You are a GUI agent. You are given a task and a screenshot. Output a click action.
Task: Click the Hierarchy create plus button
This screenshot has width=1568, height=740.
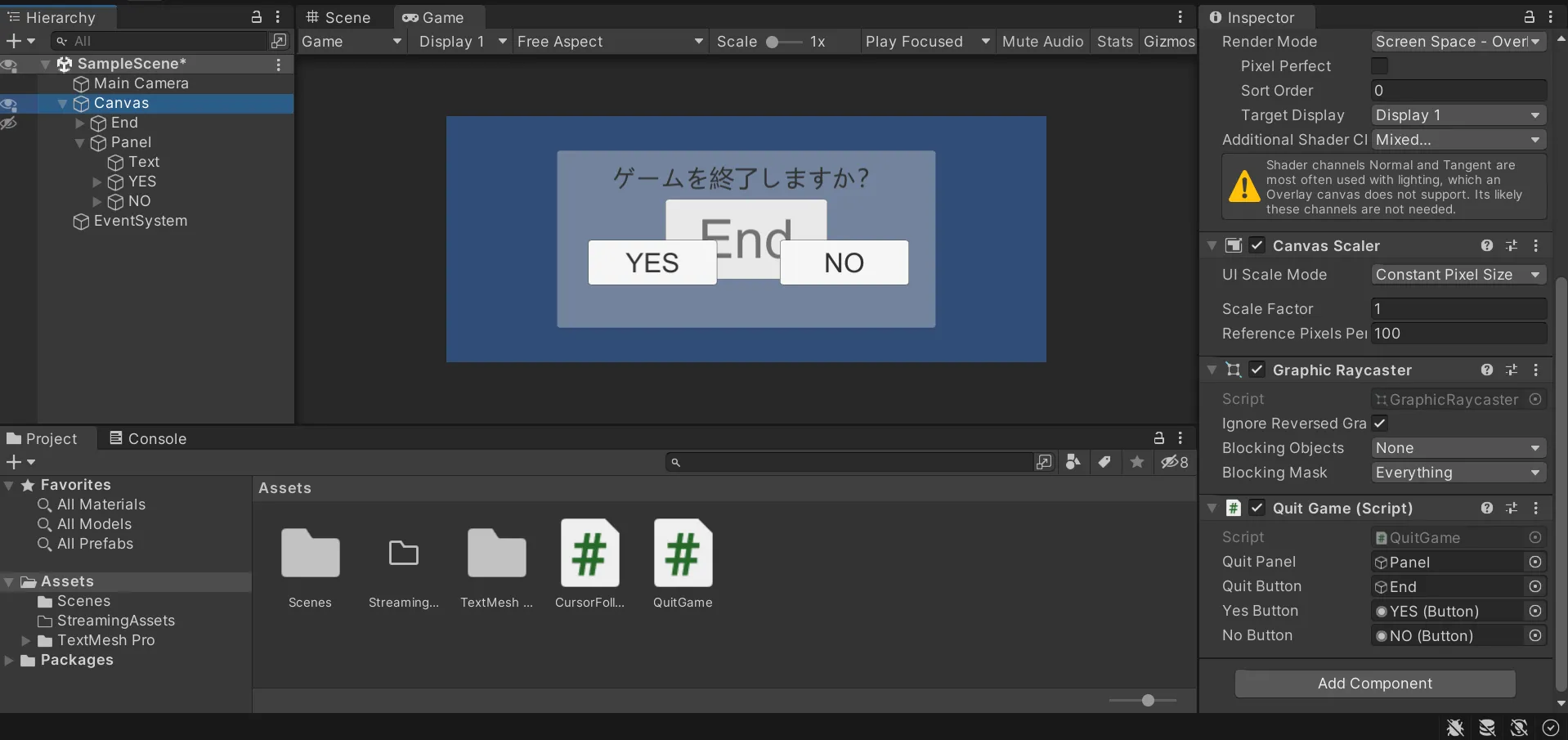tap(14, 41)
